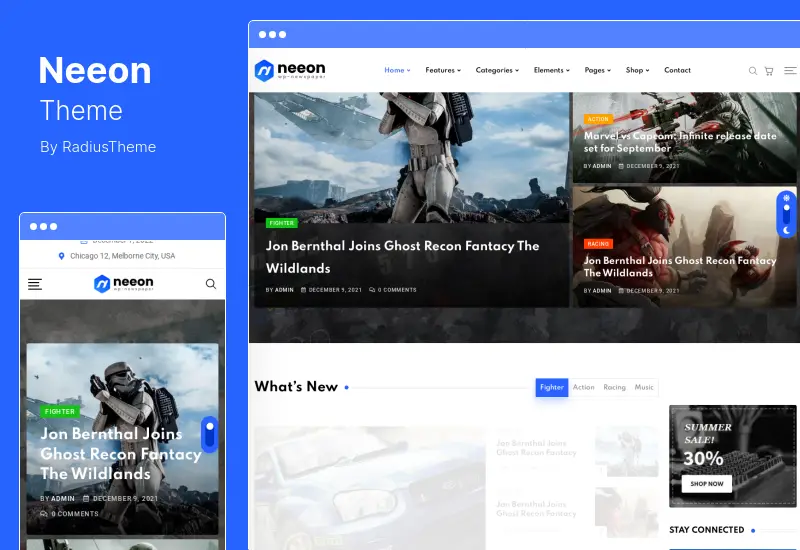This screenshot has height=550, width=800.
Task: Click the red RACING category tag
Action: pos(598,244)
